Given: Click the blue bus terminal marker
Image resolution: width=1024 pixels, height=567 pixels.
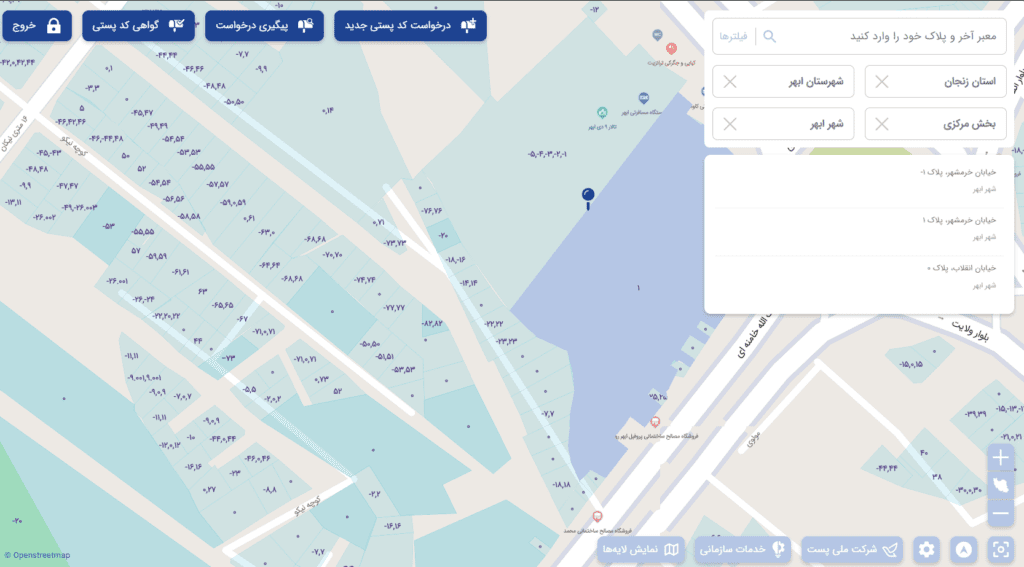Looking at the screenshot, I should point(643,99).
